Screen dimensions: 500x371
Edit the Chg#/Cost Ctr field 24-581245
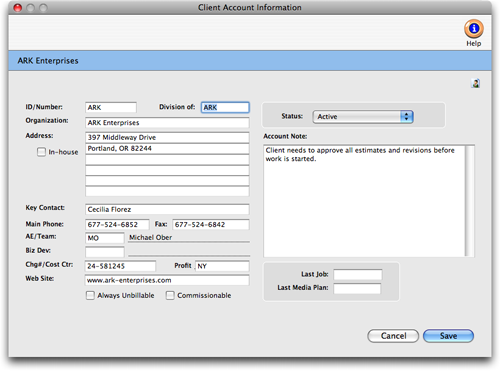pyautogui.click(x=120, y=266)
